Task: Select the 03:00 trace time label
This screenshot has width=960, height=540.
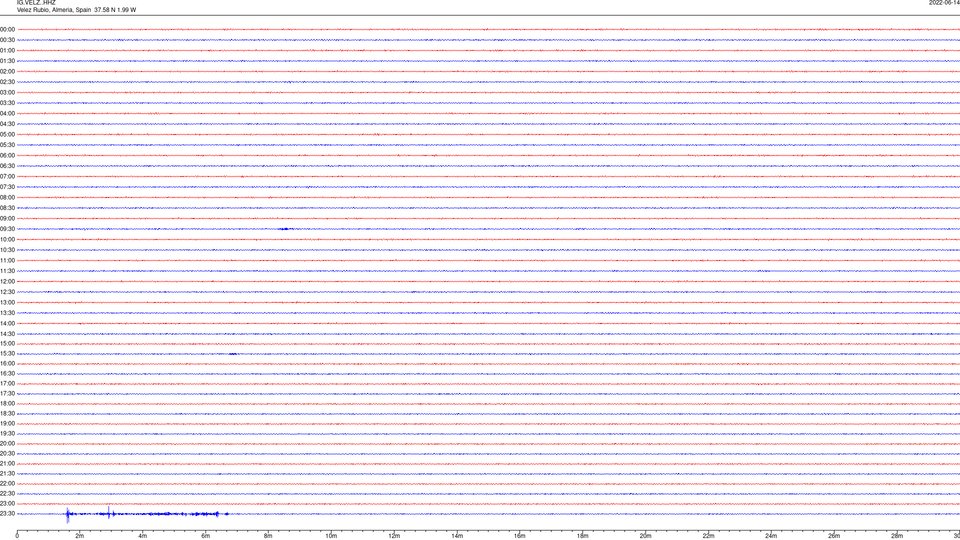Action: (7, 92)
